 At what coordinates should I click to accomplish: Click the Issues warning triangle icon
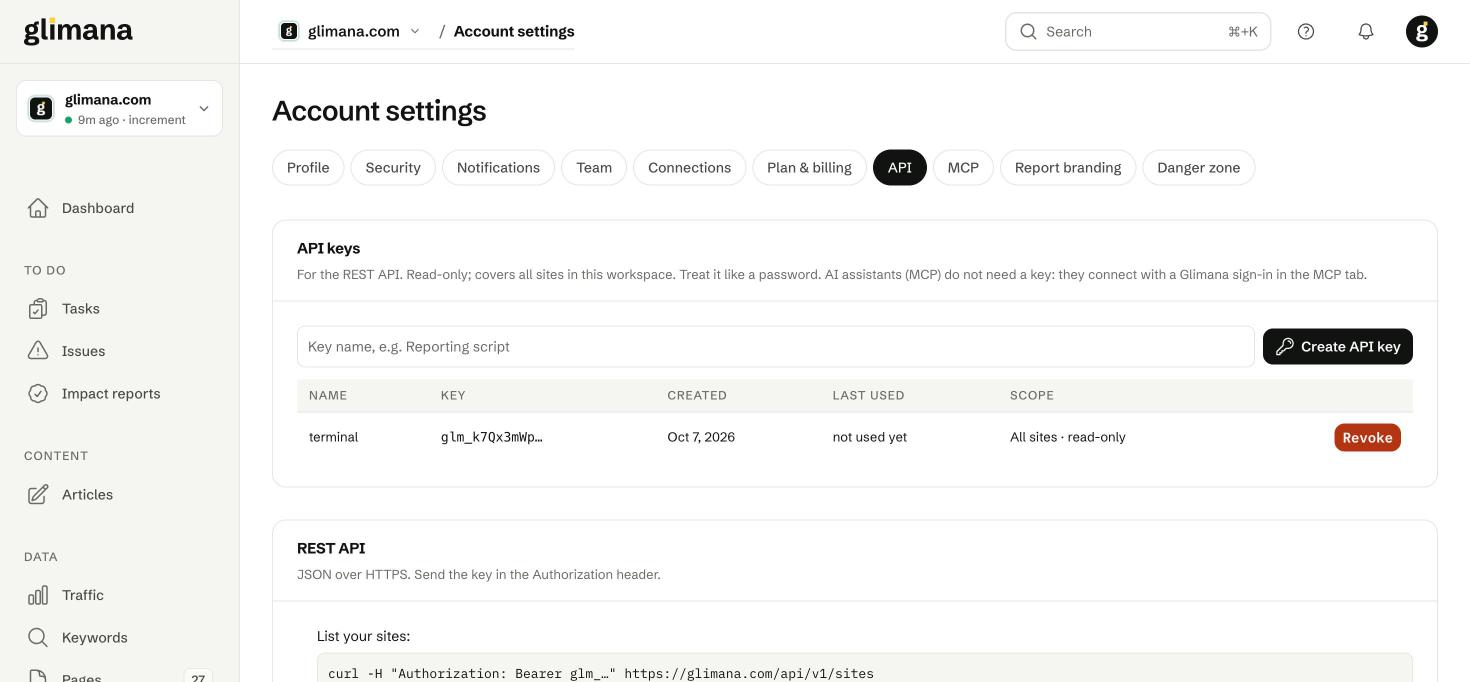38,351
